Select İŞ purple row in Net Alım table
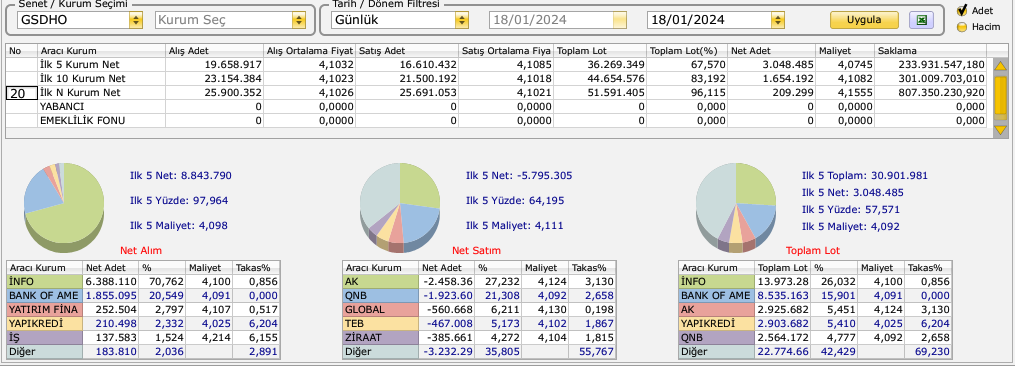1015x366 pixels. tap(143, 337)
